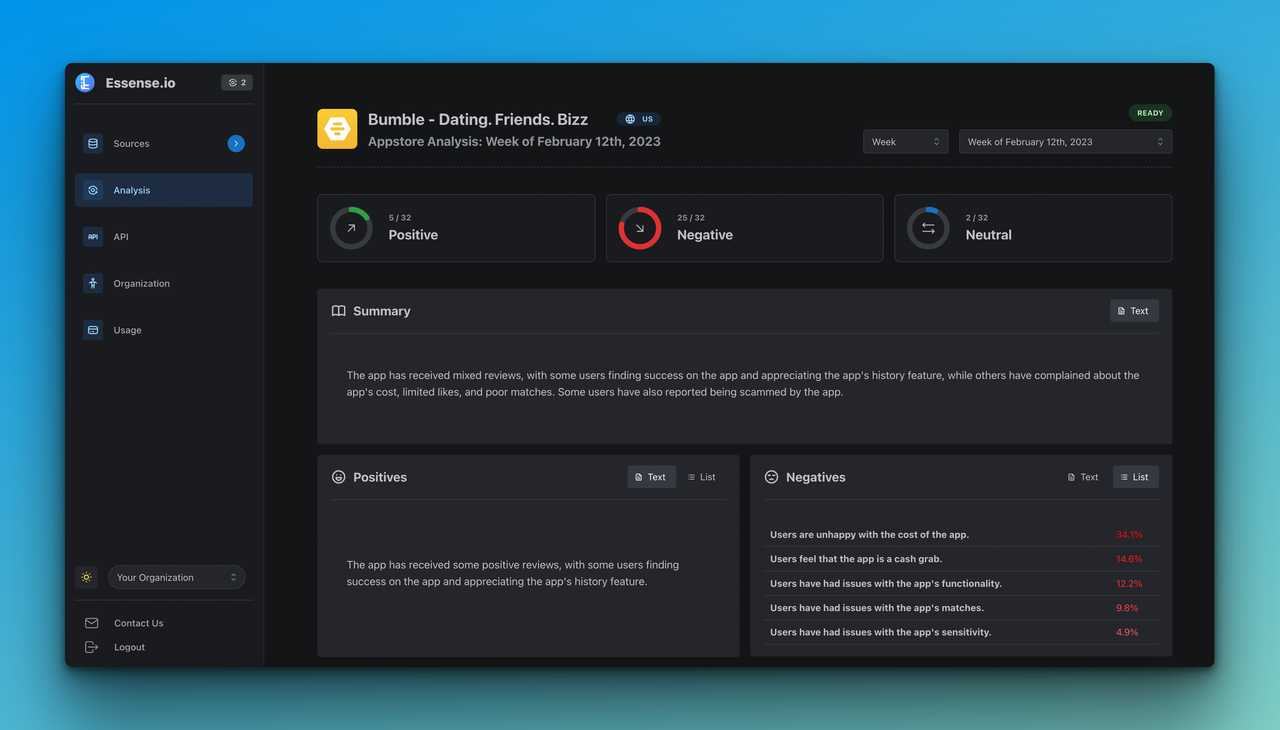
Task: Open the Sources database icon
Action: click(x=93, y=143)
